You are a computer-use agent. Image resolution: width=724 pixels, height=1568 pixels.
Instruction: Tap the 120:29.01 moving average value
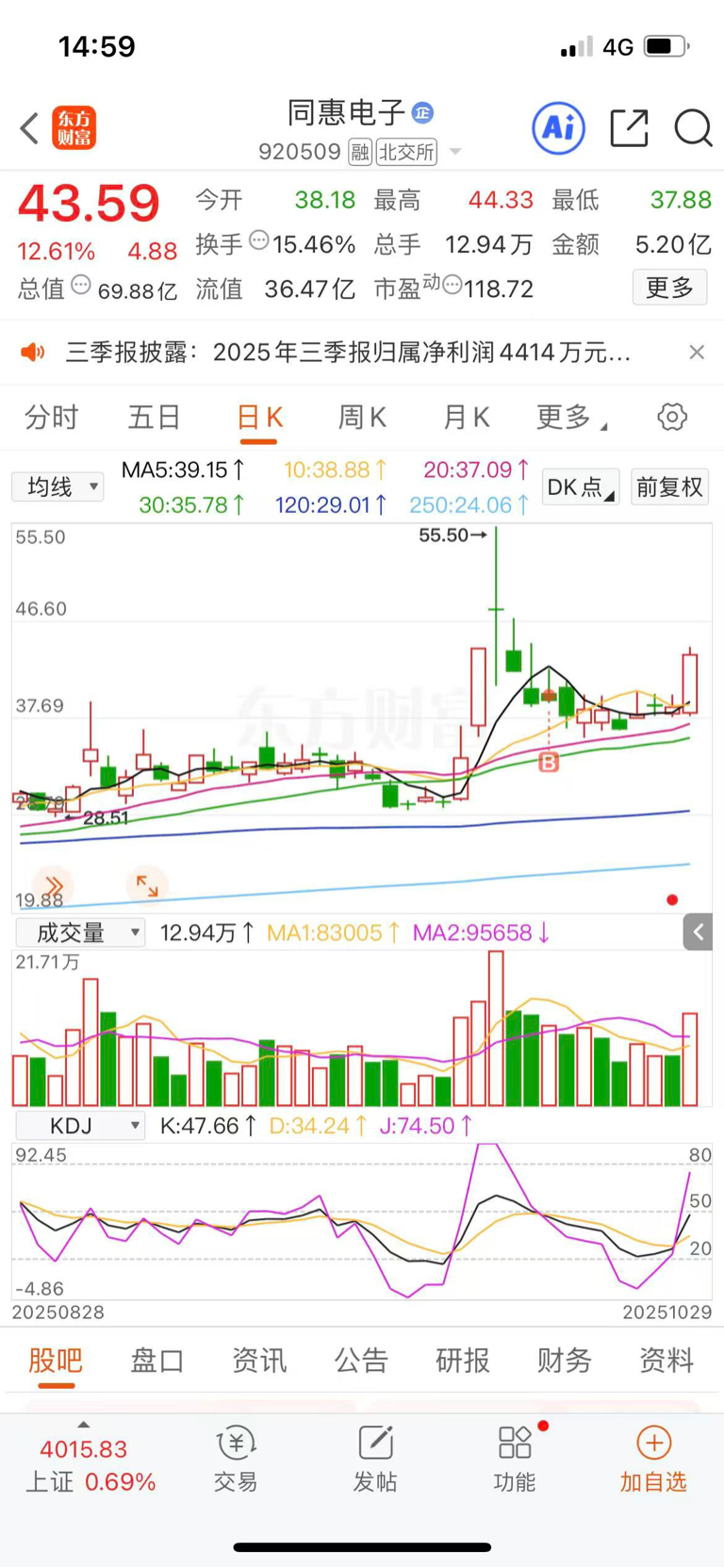point(331,505)
